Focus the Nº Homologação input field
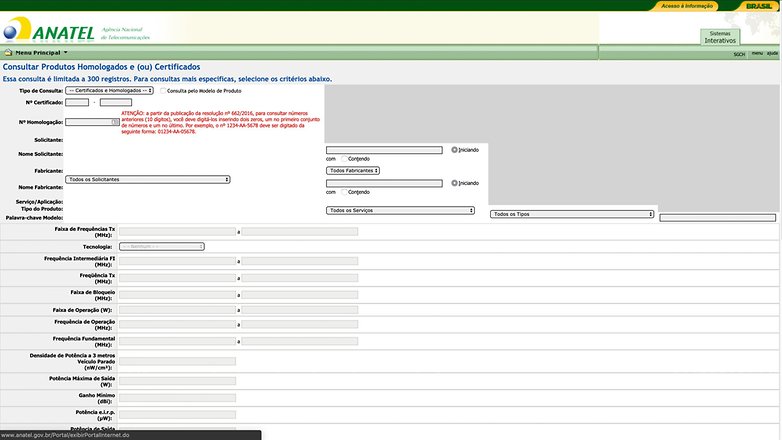This screenshot has height=440, width=782. coord(92,122)
